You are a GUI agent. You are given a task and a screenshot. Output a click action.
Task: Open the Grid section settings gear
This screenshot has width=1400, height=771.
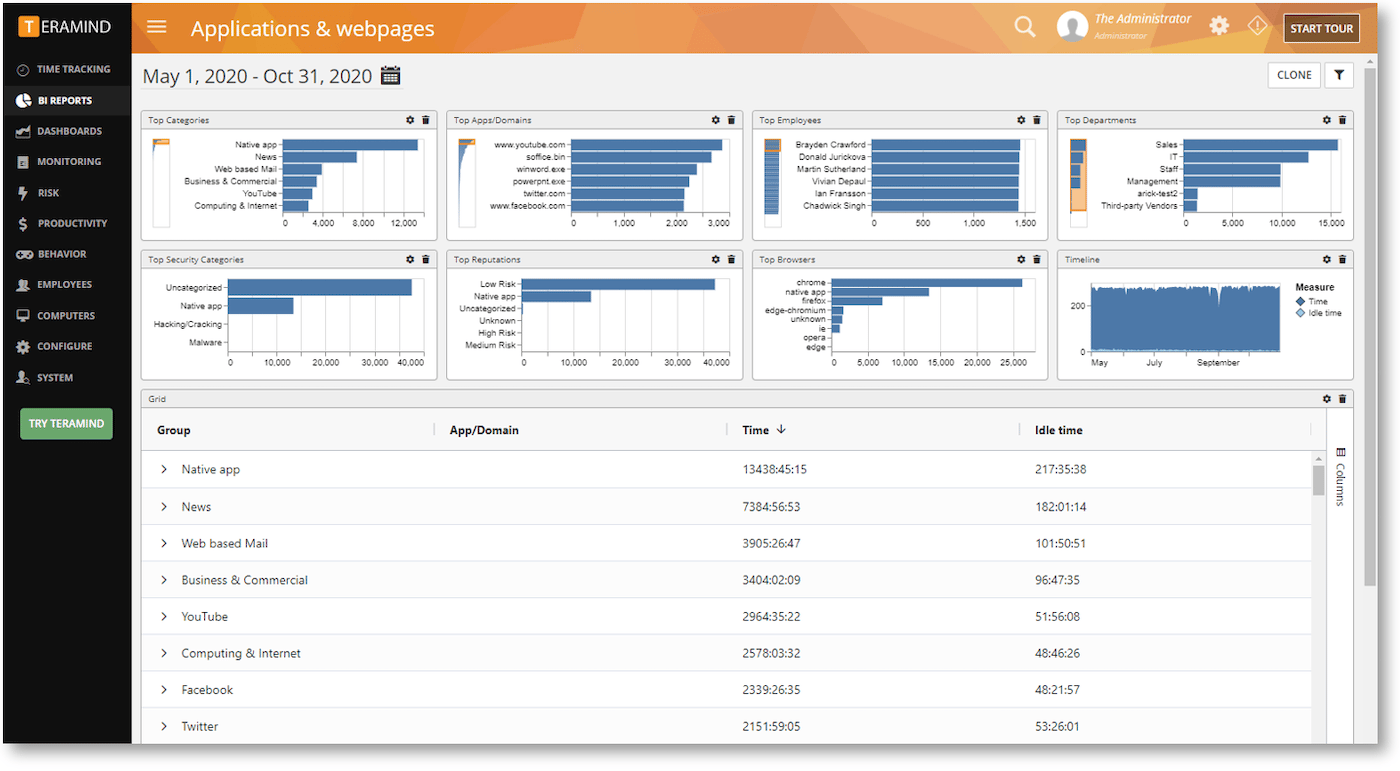(1327, 398)
